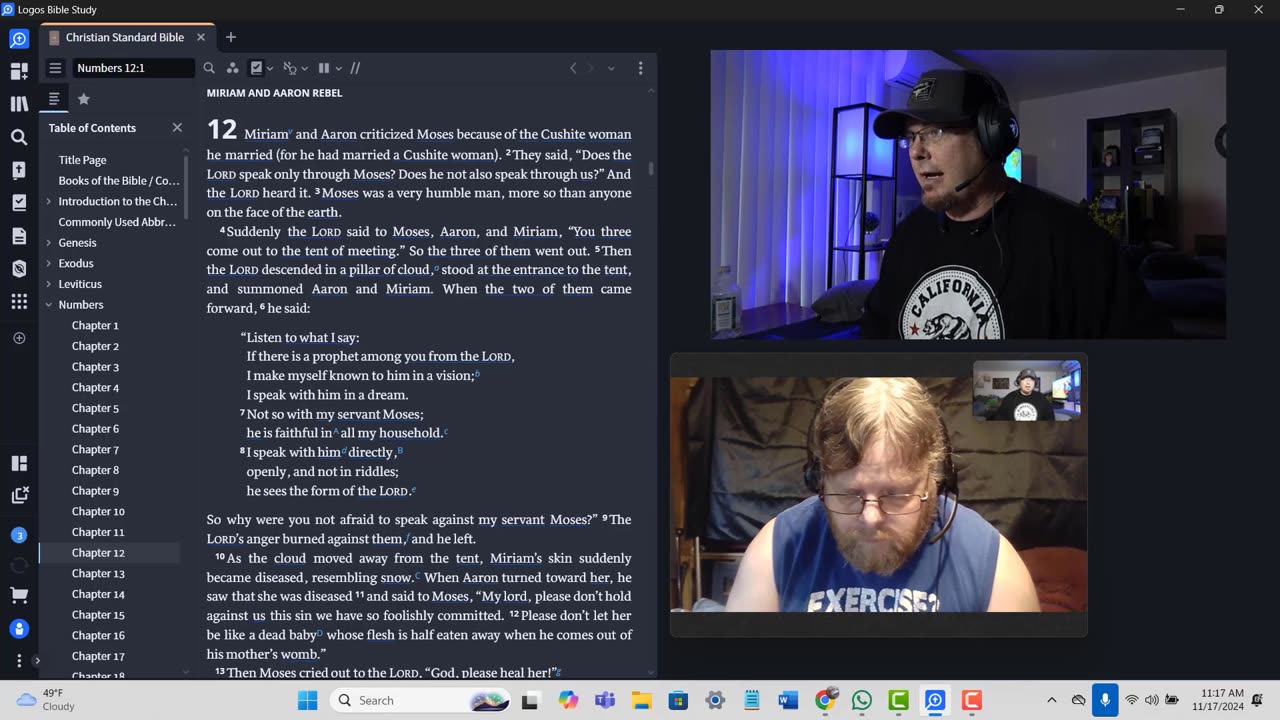The height and width of the screenshot is (720, 1280).
Task: Open the interlinear dropdown arrow
Action: click(304, 68)
